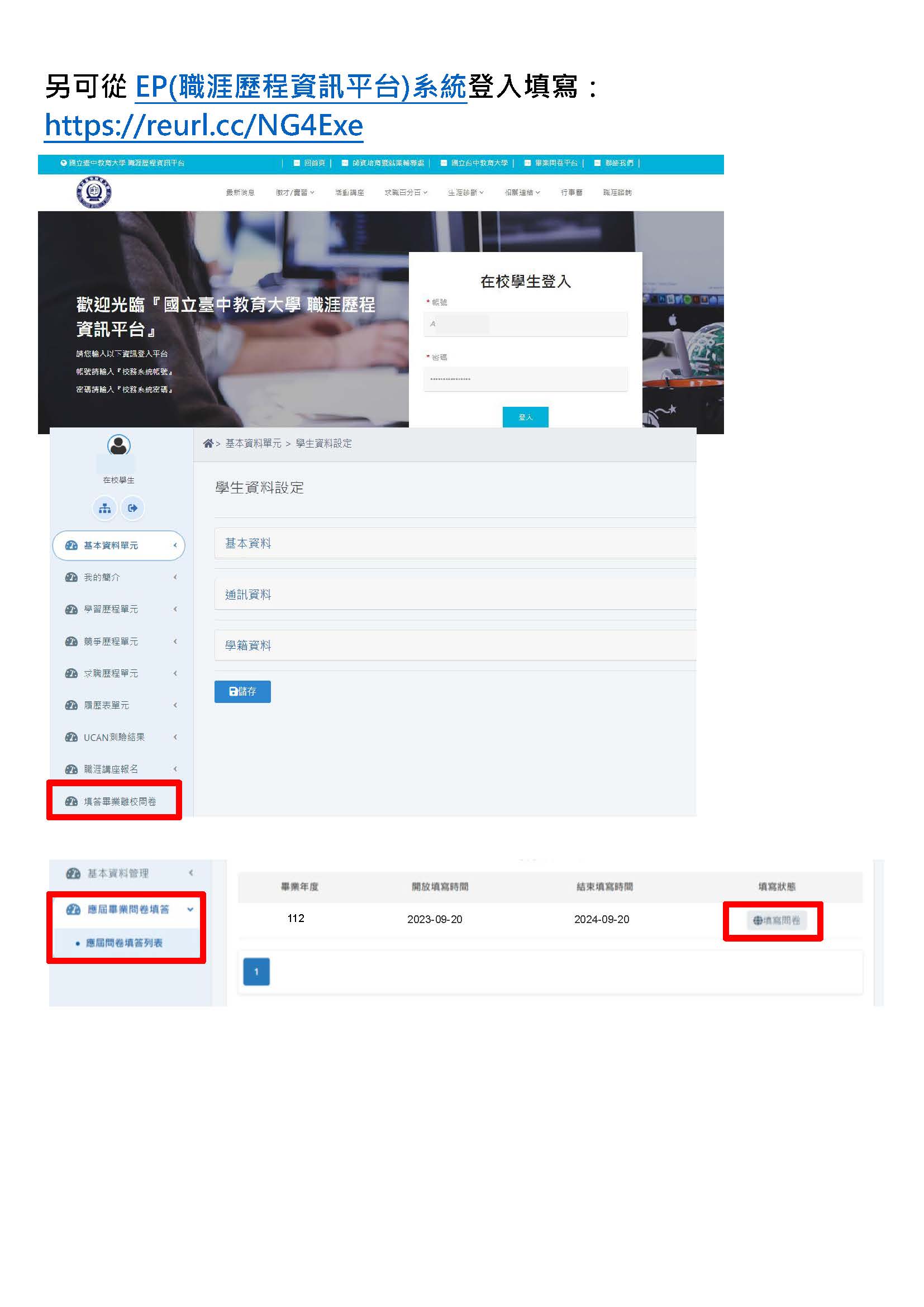924x1307 pixels.
Task: Expand the 徵才/實習 dropdown menu
Action: coord(295,192)
